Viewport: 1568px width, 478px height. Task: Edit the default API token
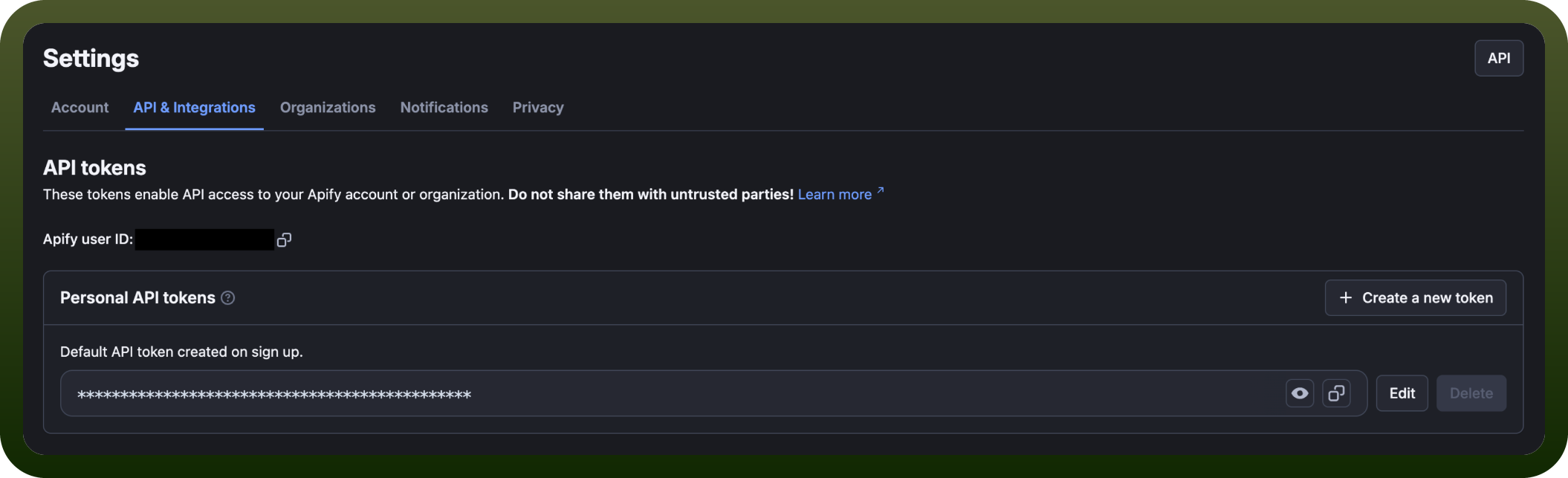point(1402,393)
